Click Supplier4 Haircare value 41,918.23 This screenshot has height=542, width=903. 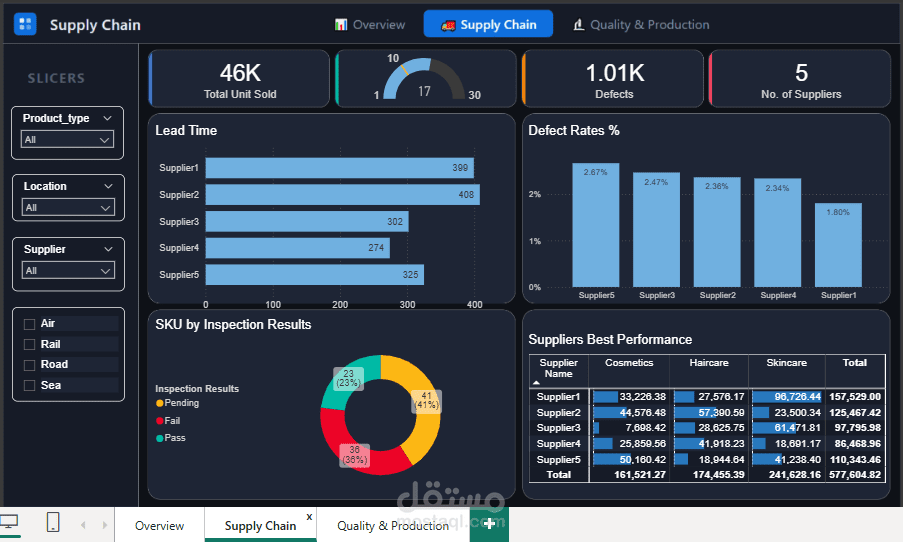pos(710,444)
